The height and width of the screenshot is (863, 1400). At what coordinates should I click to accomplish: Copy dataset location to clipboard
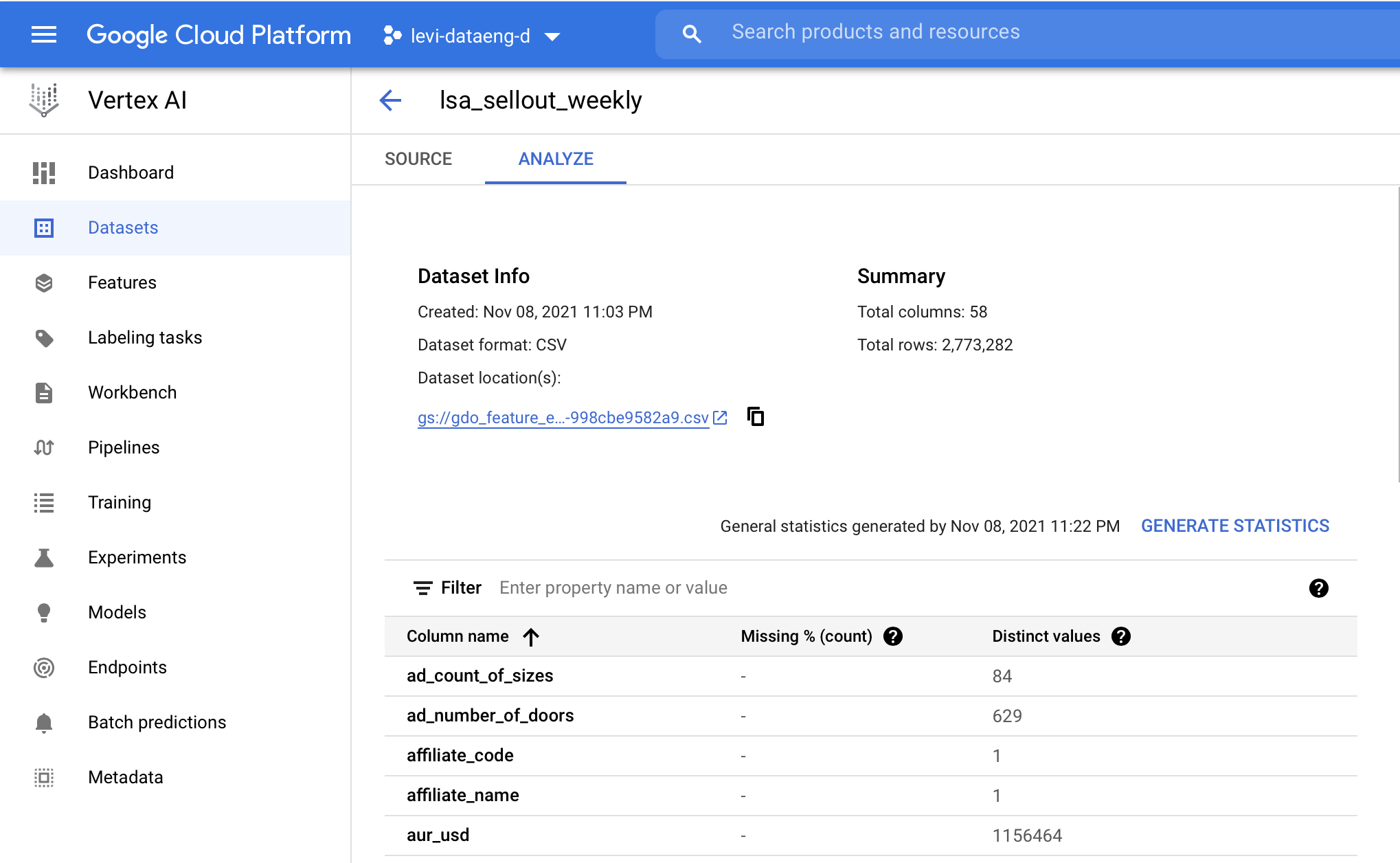click(756, 417)
